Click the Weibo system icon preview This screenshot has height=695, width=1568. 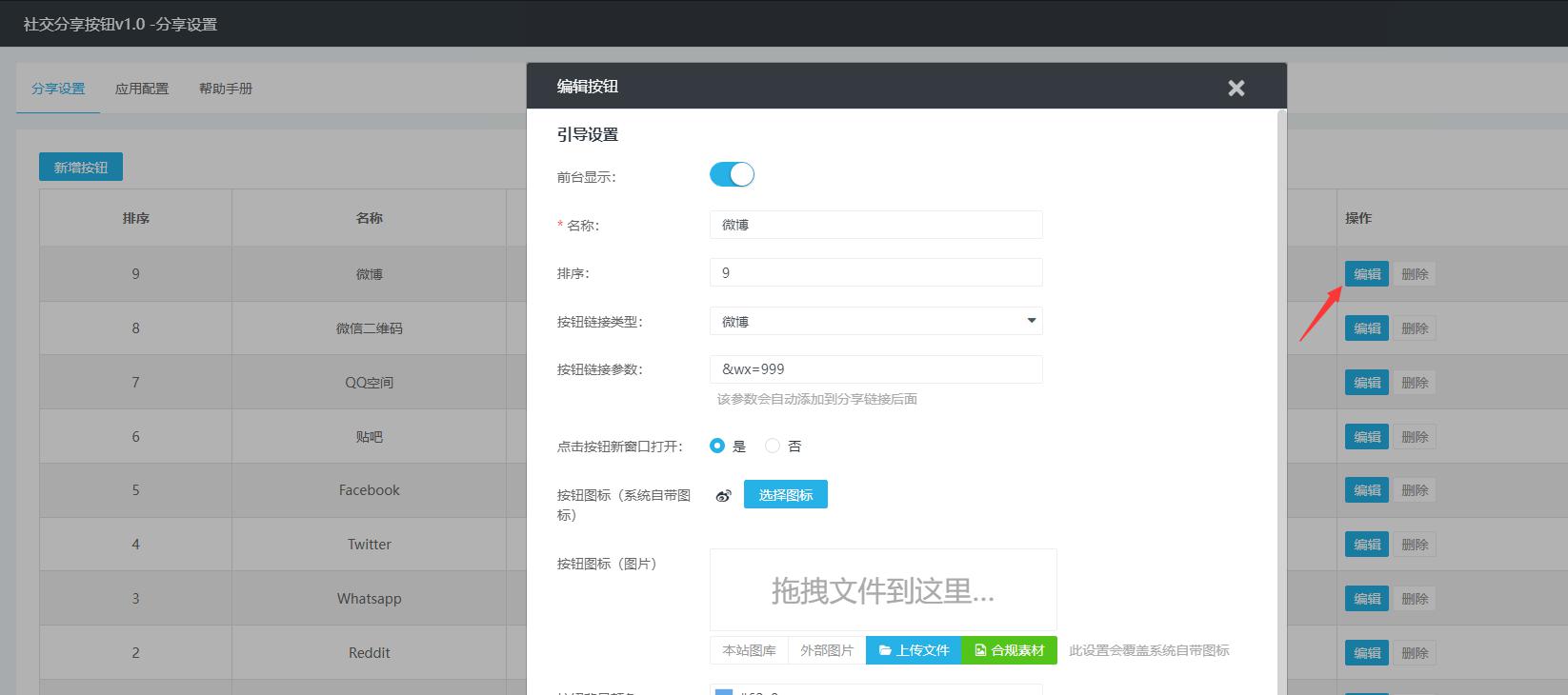724,496
